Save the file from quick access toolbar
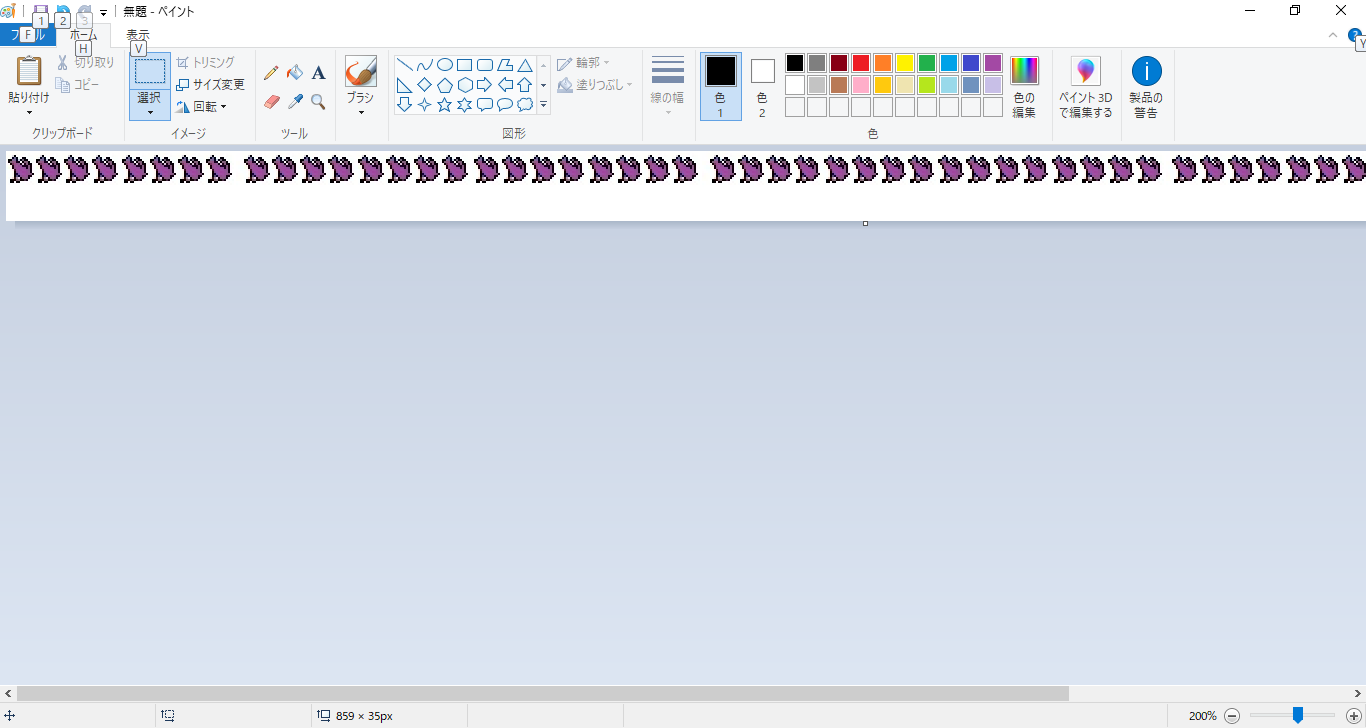 pyautogui.click(x=40, y=12)
